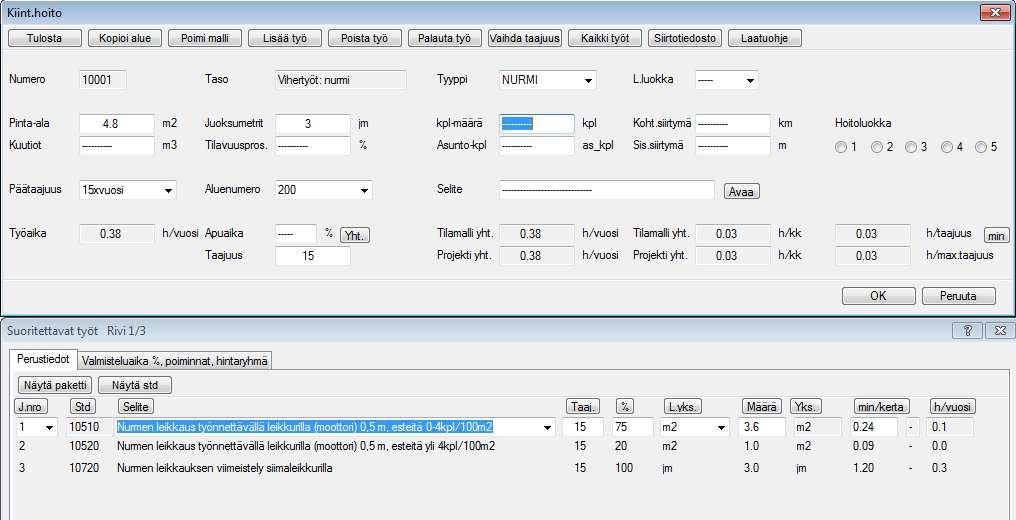Click the Avaa button next to Selite

coord(741,192)
